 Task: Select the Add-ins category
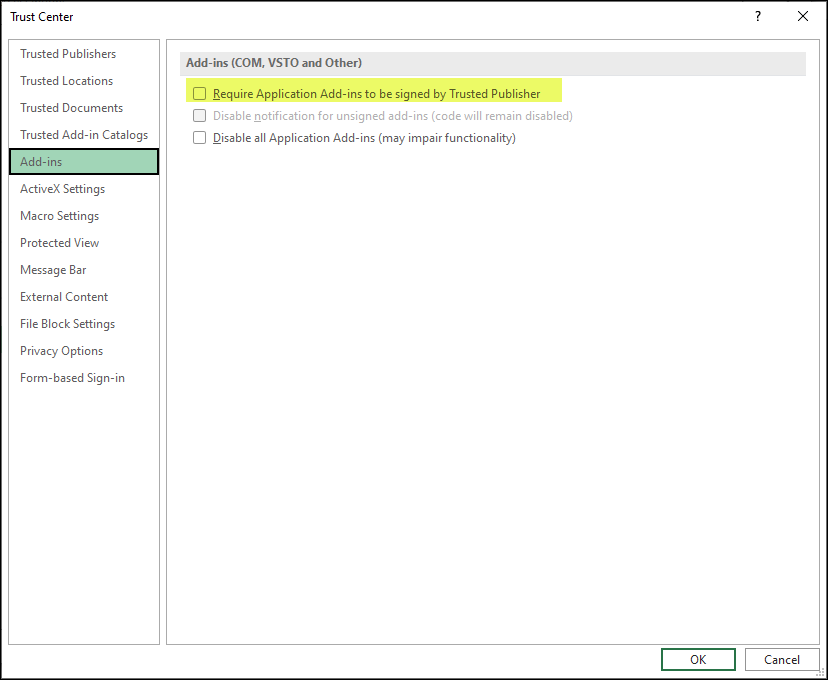tap(84, 162)
